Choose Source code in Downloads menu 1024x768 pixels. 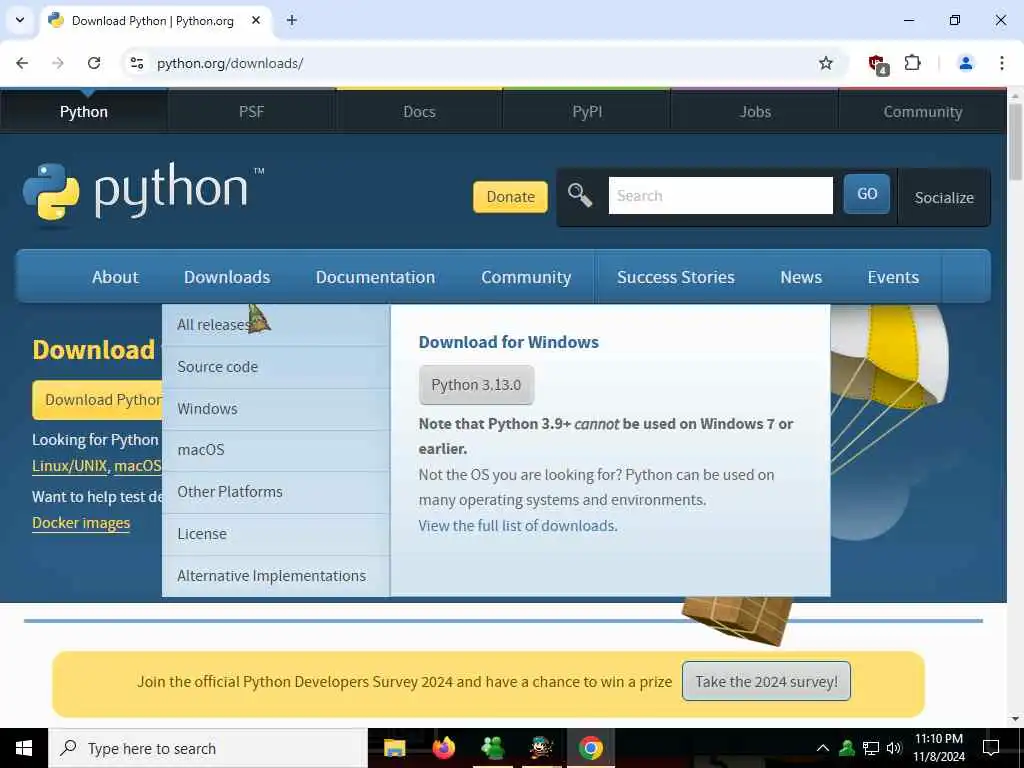276,367
